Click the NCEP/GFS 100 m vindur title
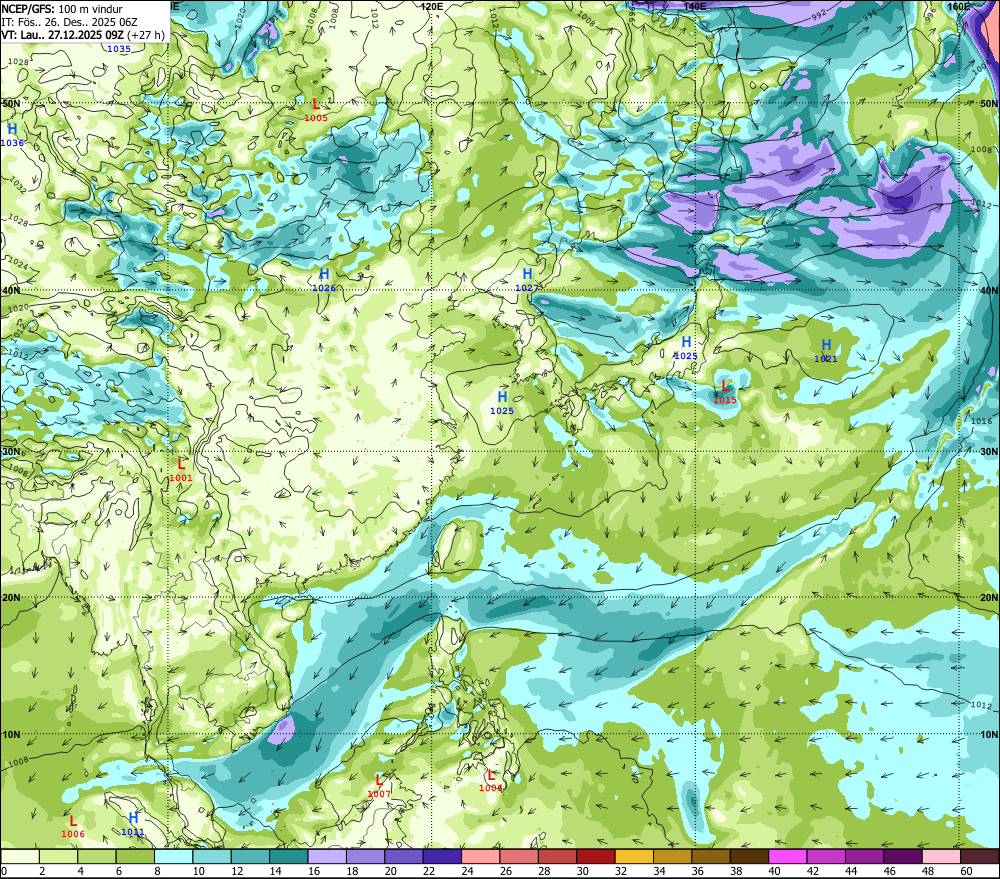 62,8
